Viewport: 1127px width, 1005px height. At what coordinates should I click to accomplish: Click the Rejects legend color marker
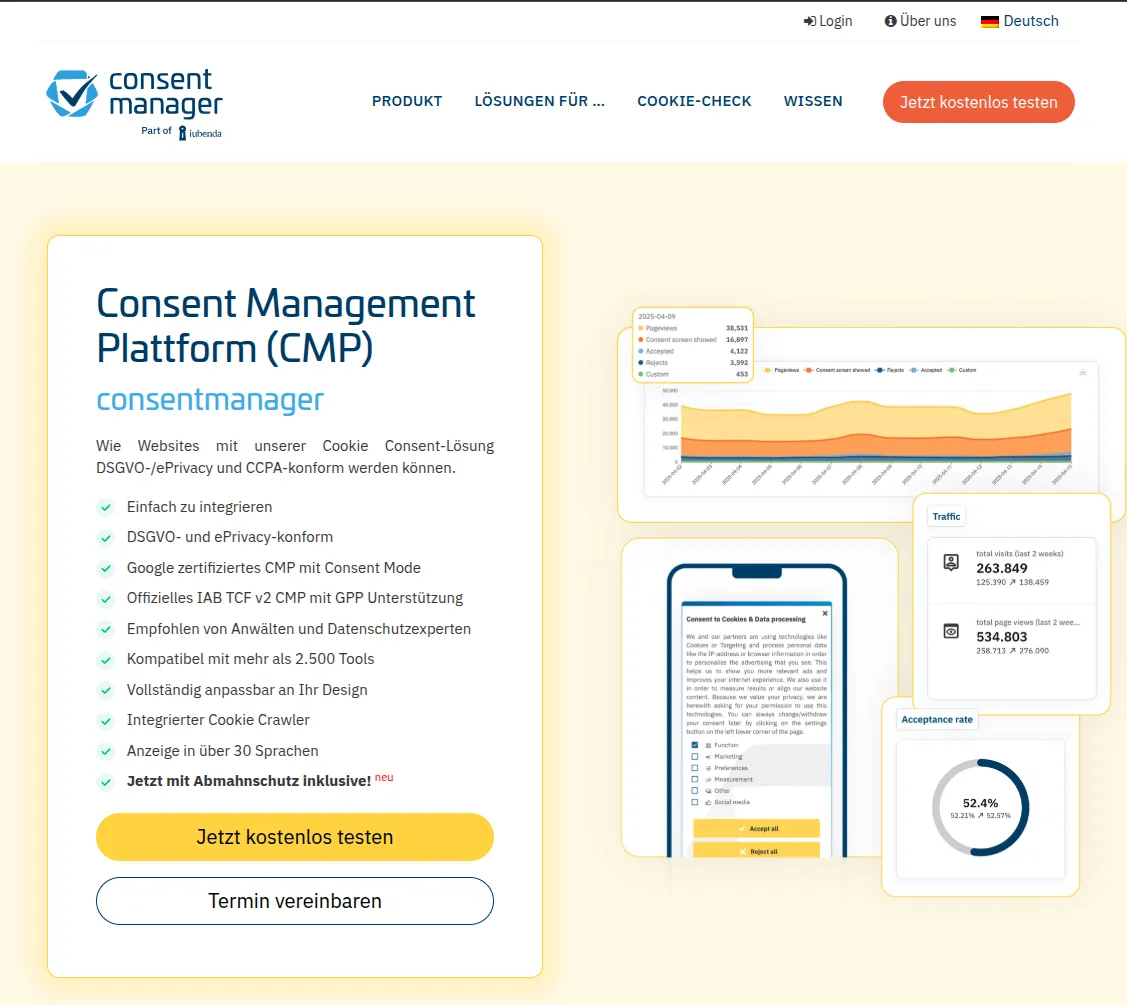[x=880, y=370]
